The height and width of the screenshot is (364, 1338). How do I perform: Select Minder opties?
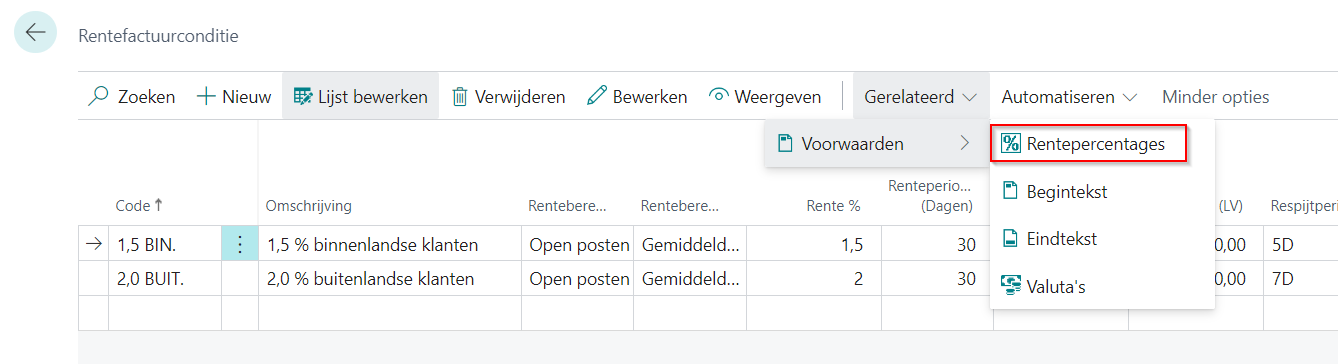pyautogui.click(x=1215, y=97)
